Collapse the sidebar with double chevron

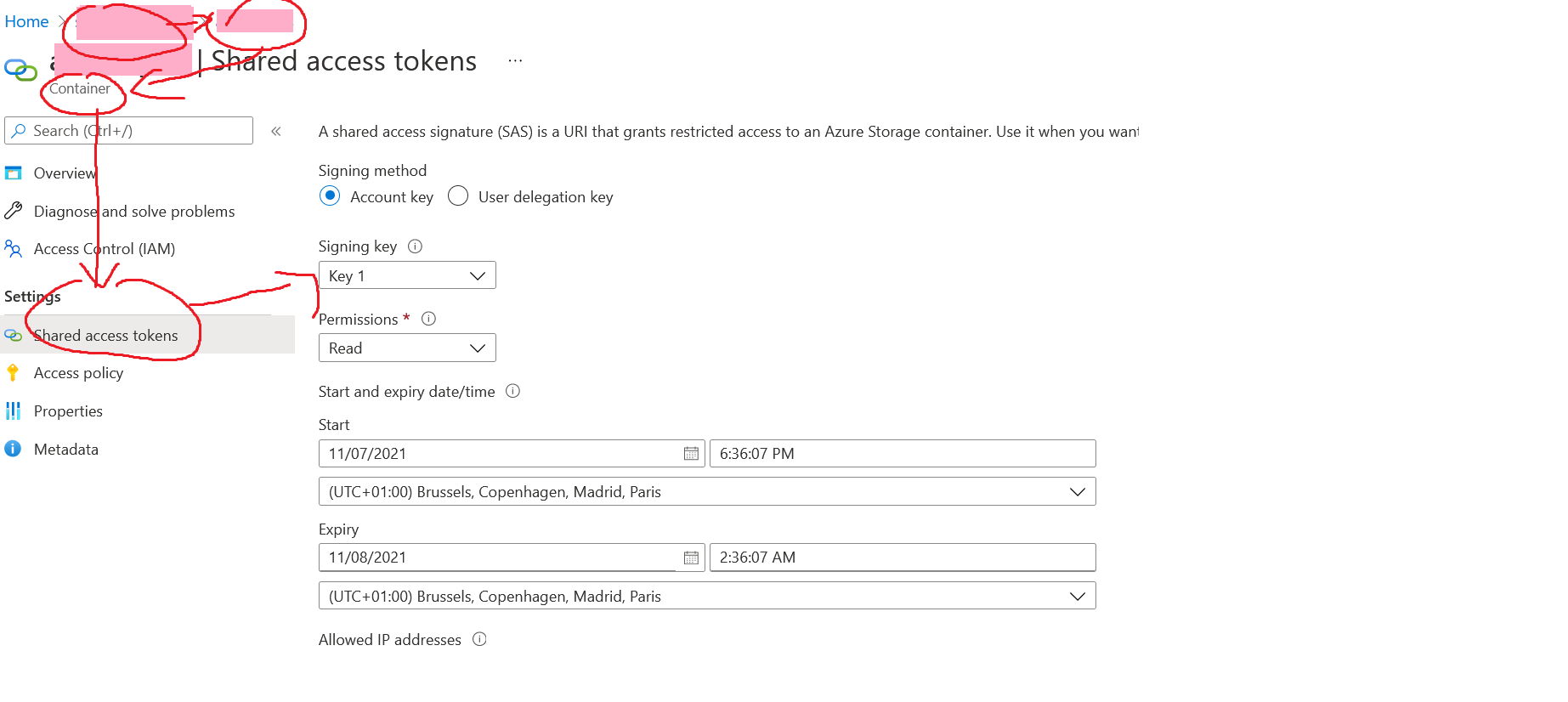[x=276, y=131]
